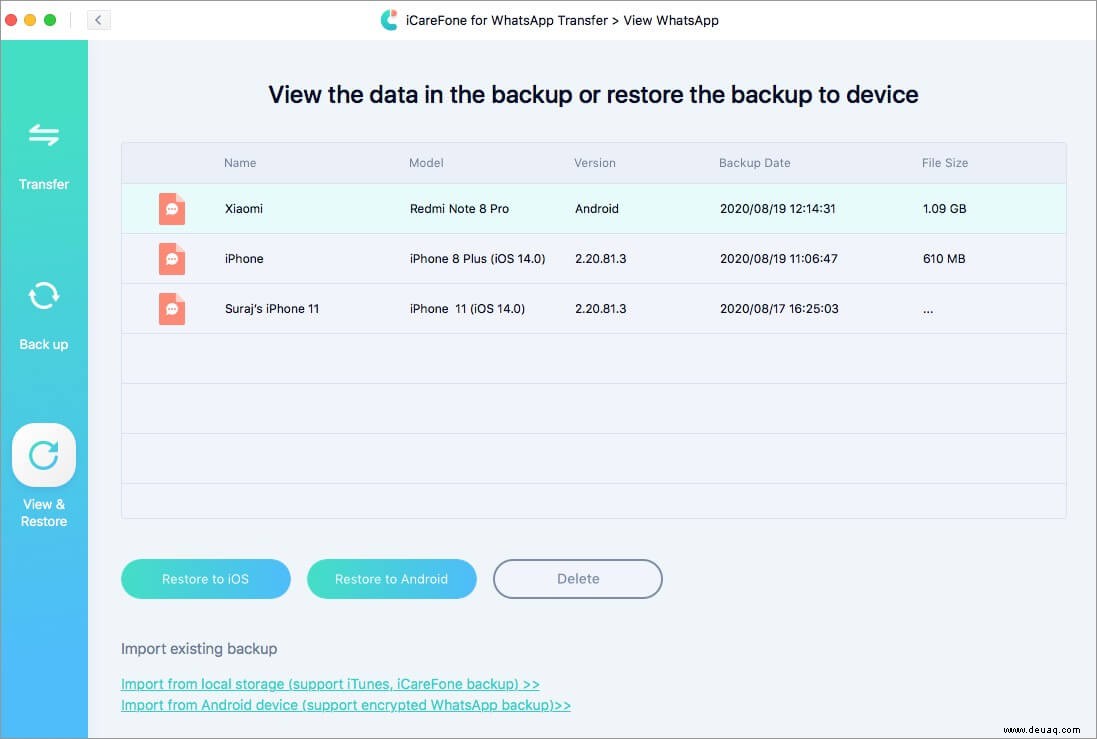This screenshot has height=739, width=1097.
Task: Open Import from local storage link
Action: point(330,684)
